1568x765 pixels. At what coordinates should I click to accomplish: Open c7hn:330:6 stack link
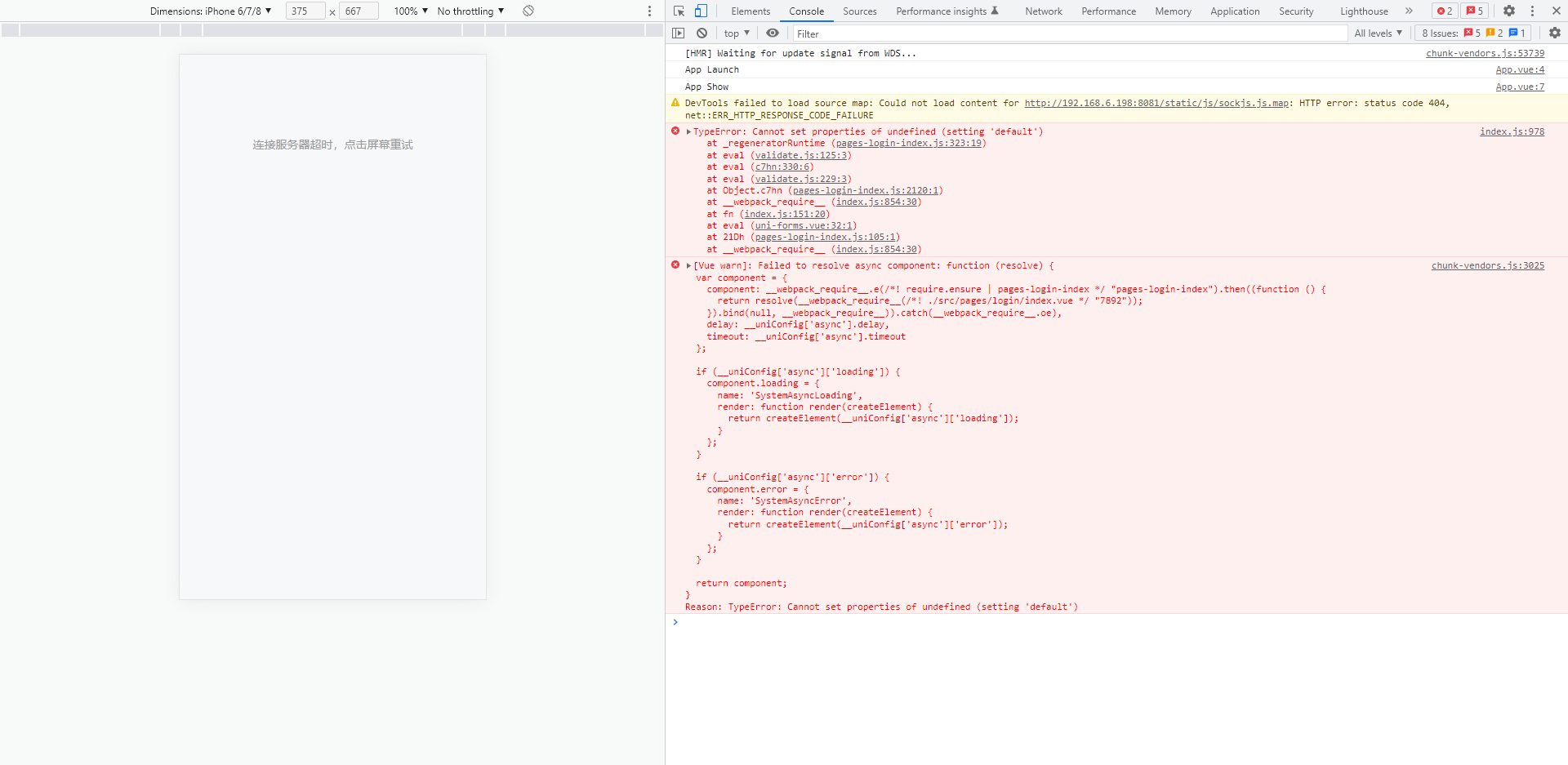[782, 167]
